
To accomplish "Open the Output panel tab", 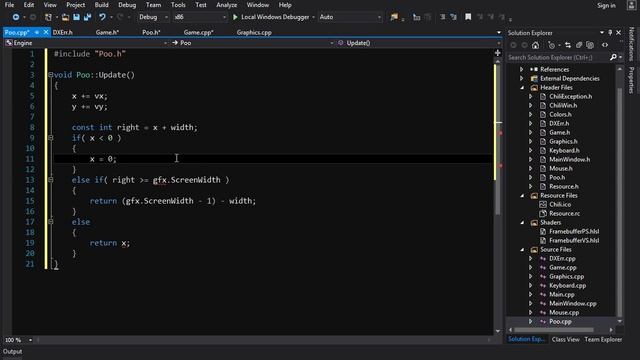I will [13, 352].
